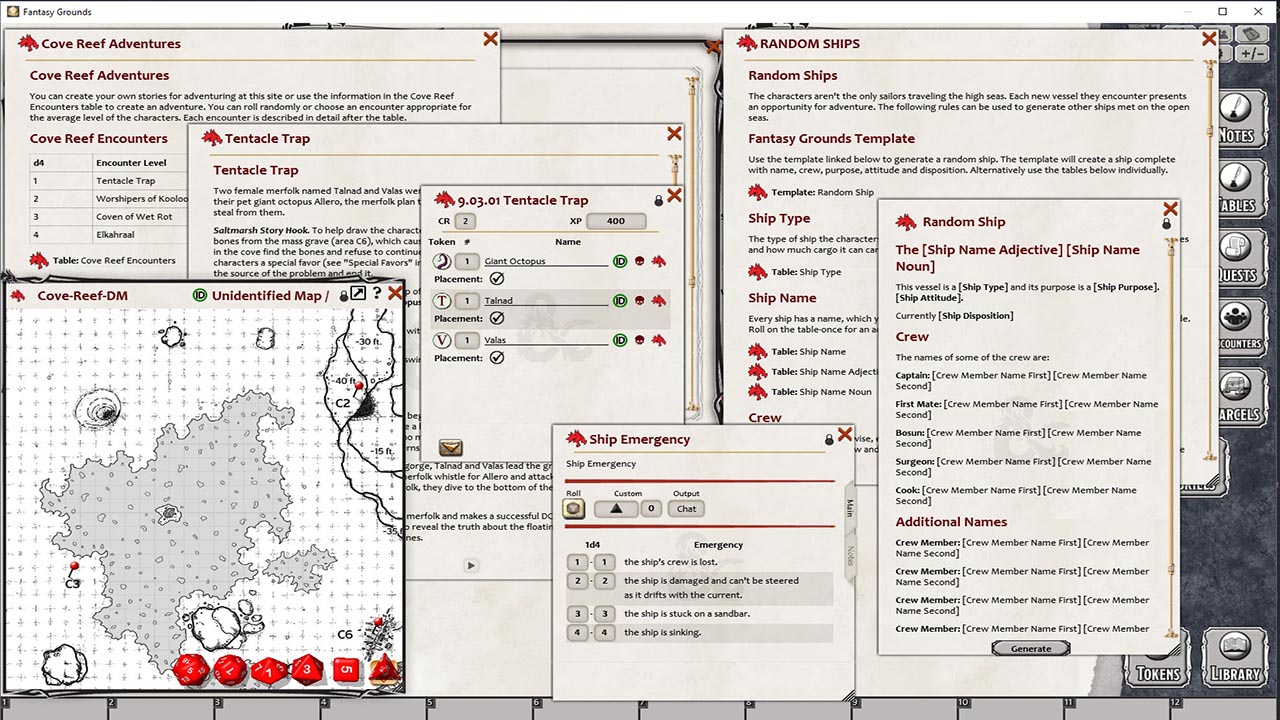
Task: Click the help question mark on Cove-Reef-DM map
Action: (378, 292)
